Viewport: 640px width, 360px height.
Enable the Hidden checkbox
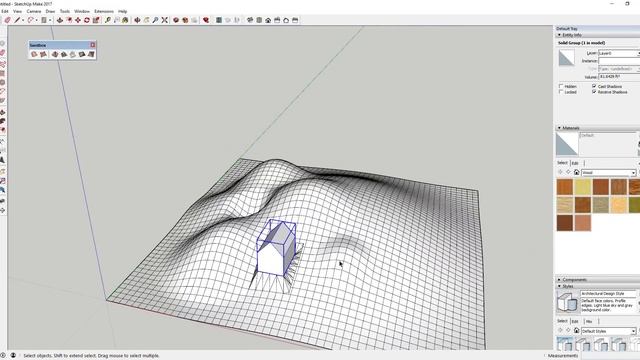click(x=561, y=87)
